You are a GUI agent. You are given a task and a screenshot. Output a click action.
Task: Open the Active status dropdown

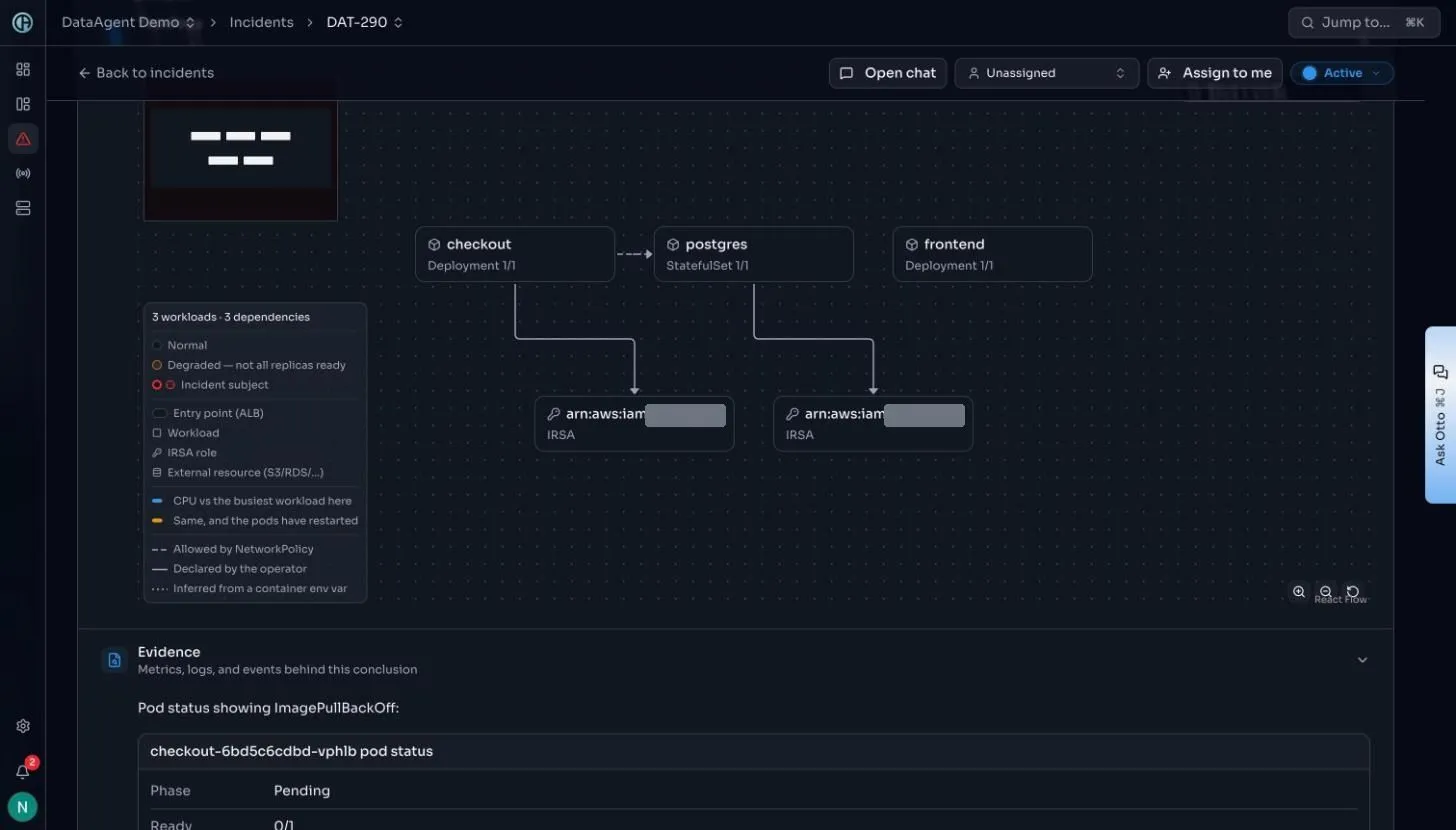[1342, 73]
